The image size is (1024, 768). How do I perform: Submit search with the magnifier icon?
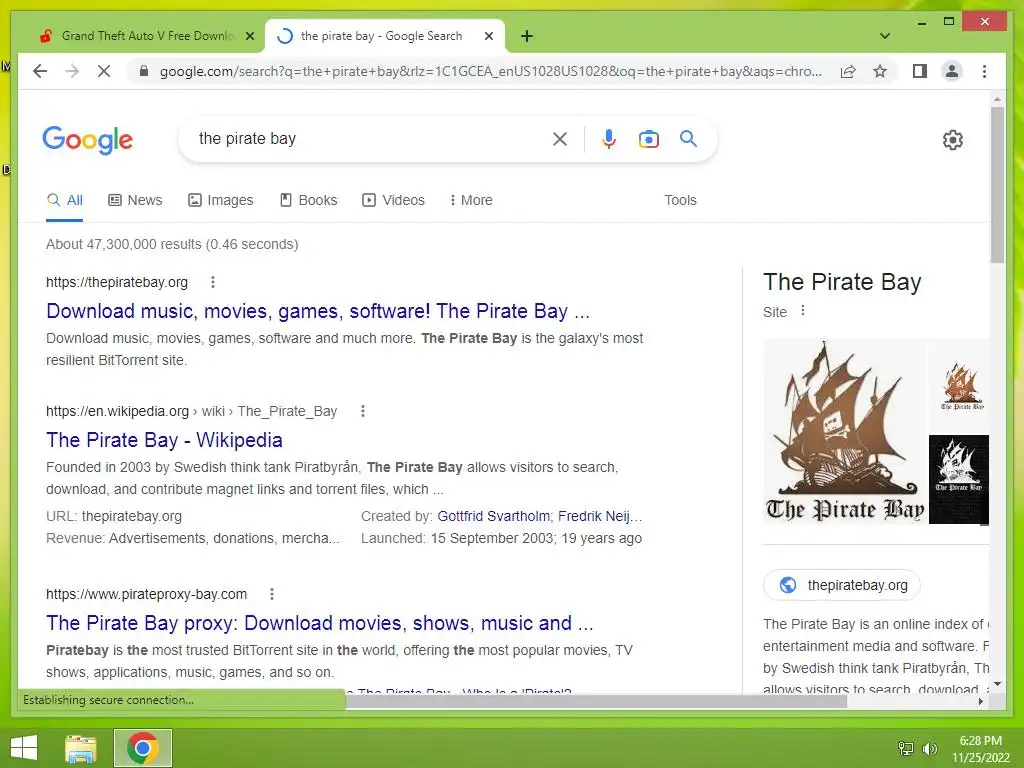point(688,138)
